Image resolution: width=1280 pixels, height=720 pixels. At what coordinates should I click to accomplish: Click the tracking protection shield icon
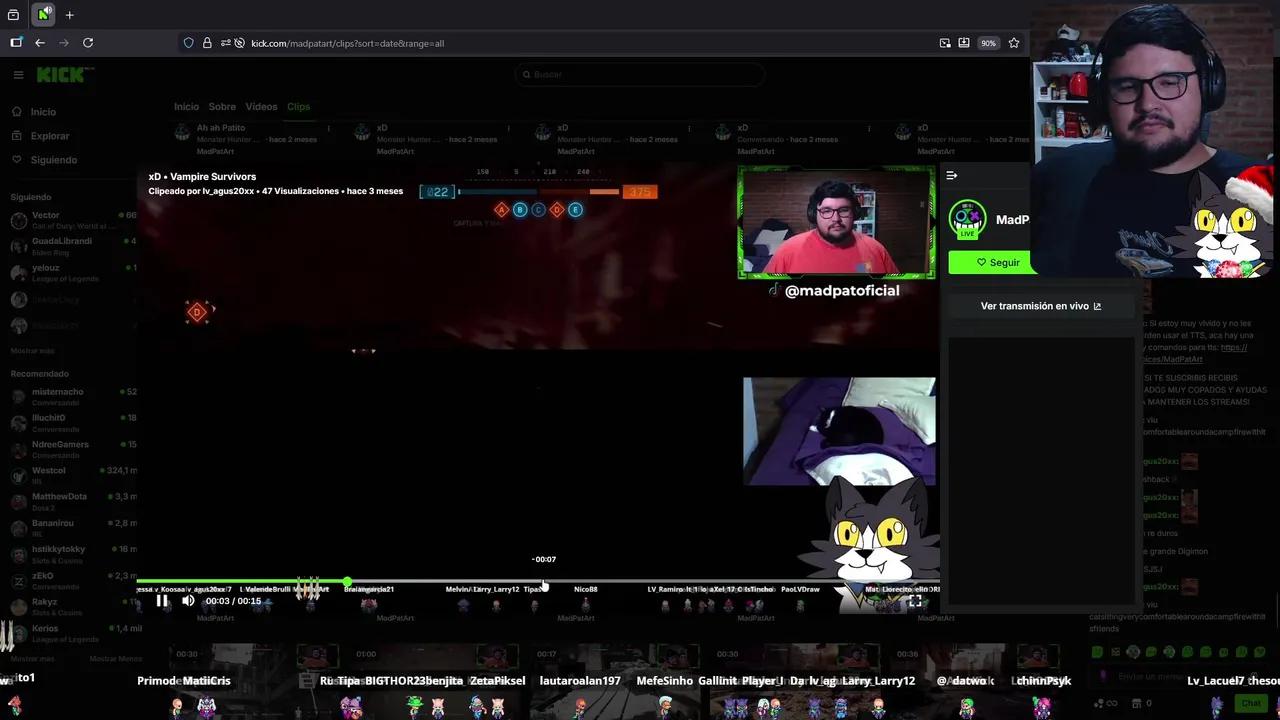coord(188,43)
